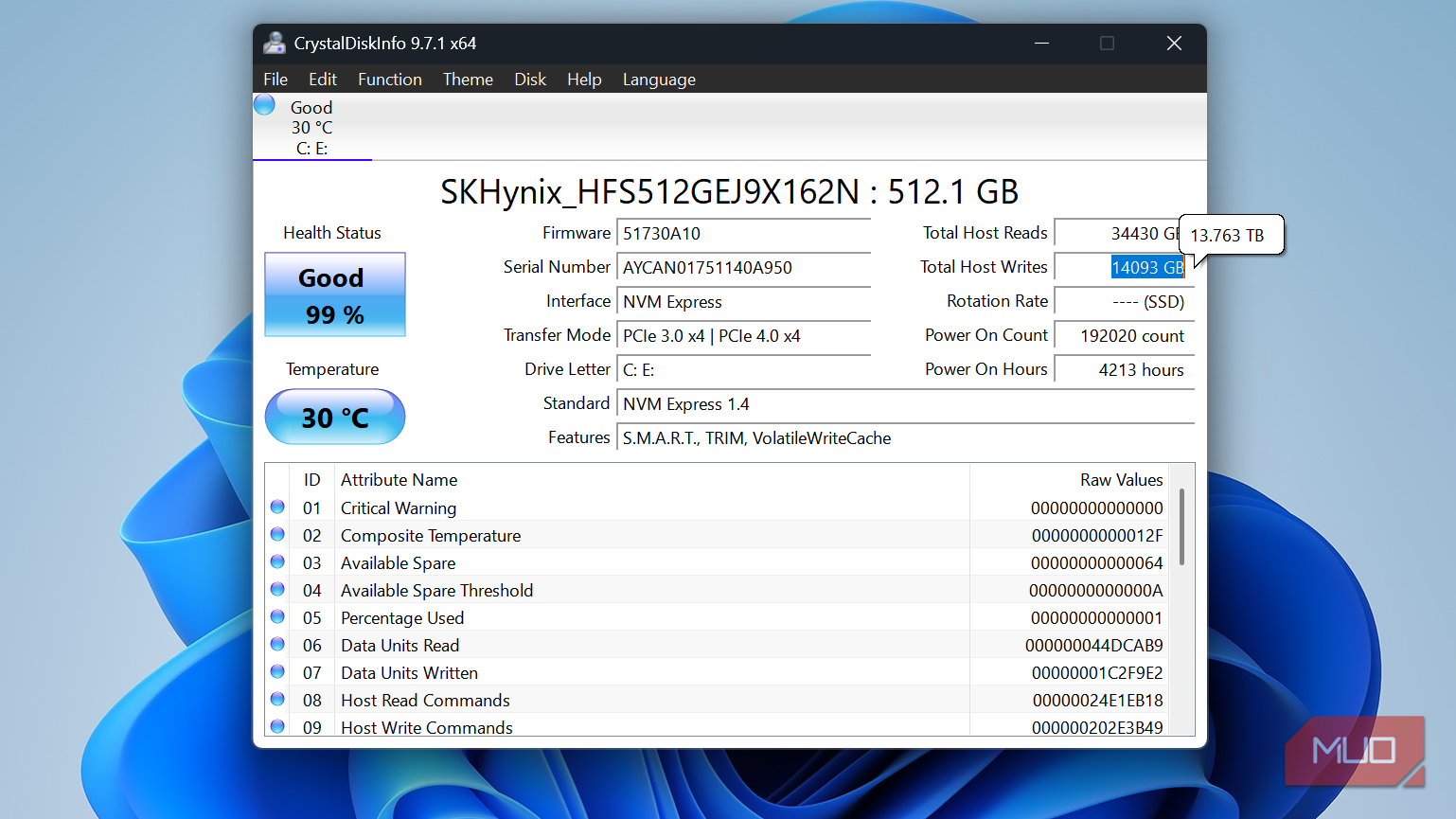Open the Disk menu
The image size is (1456, 819).
tap(530, 80)
